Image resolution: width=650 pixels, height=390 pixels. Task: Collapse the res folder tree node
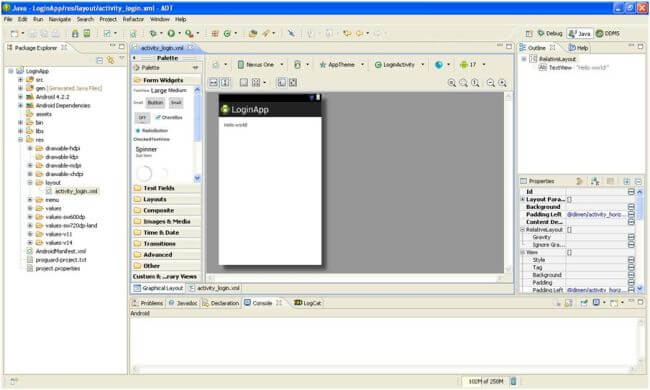tap(20, 140)
